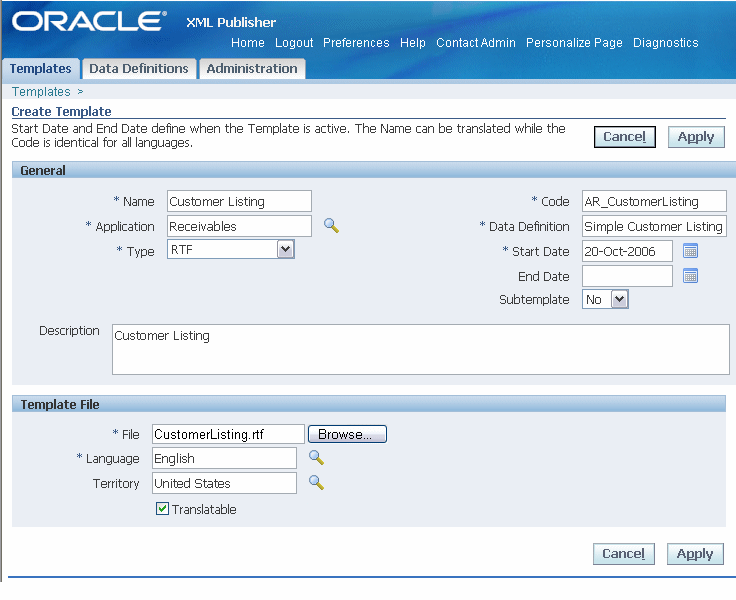Click the Data Definition input field
The width and height of the screenshot is (736, 600).
[654, 226]
